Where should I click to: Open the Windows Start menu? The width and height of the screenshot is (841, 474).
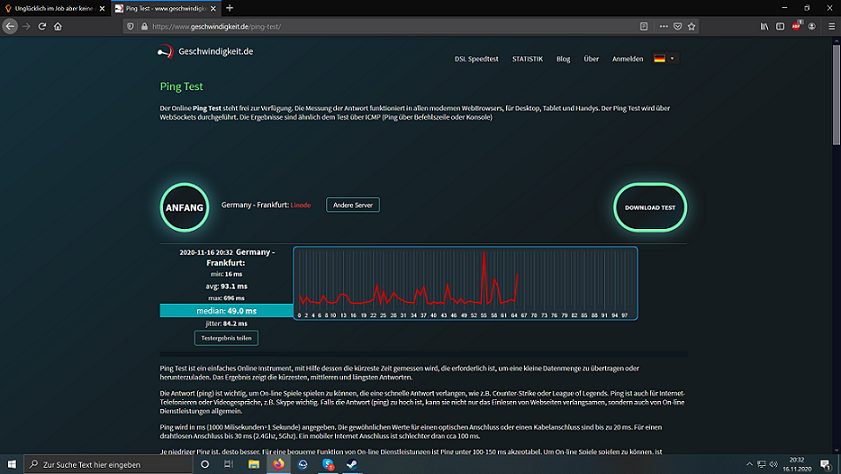10,465
